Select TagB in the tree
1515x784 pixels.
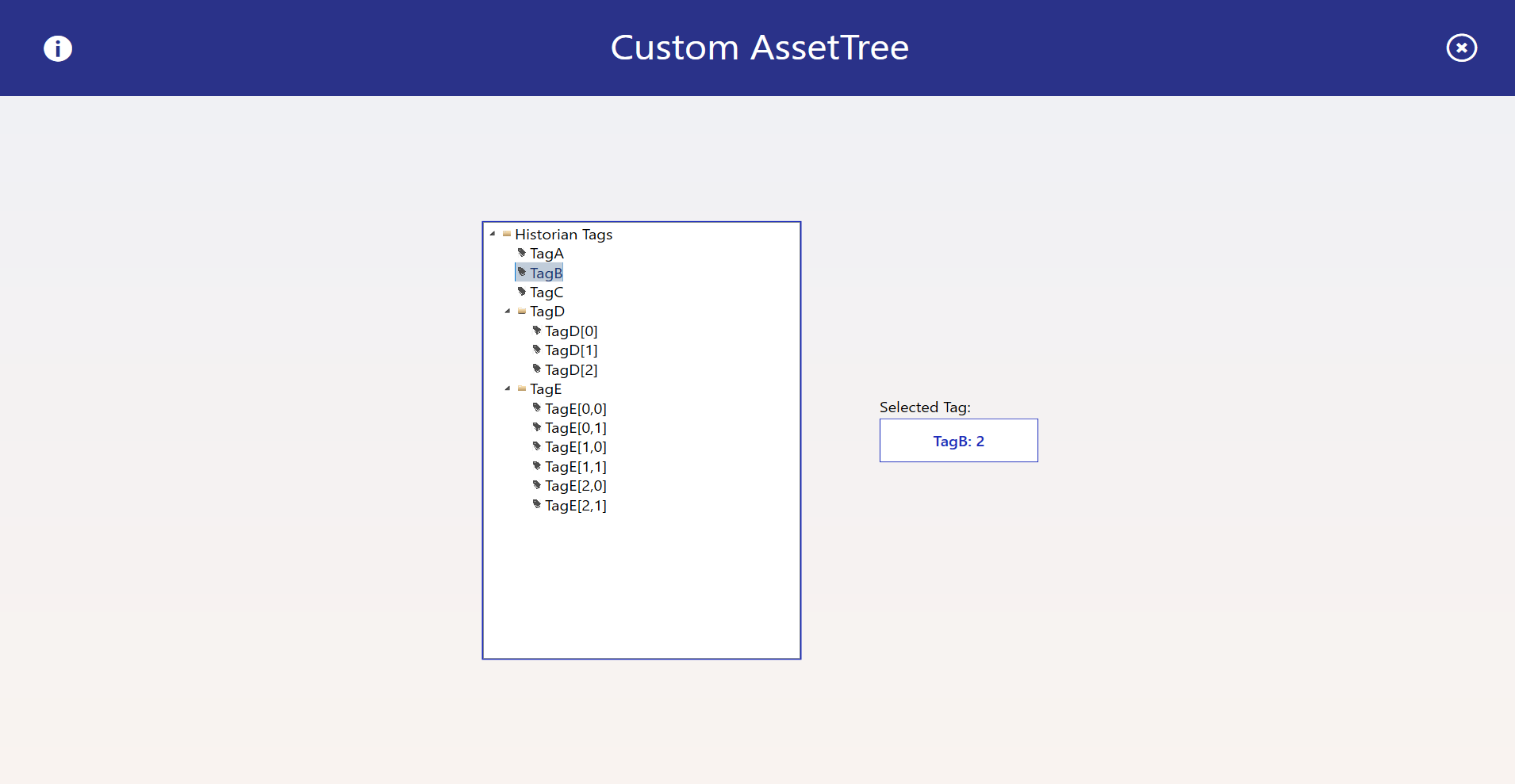pos(546,273)
